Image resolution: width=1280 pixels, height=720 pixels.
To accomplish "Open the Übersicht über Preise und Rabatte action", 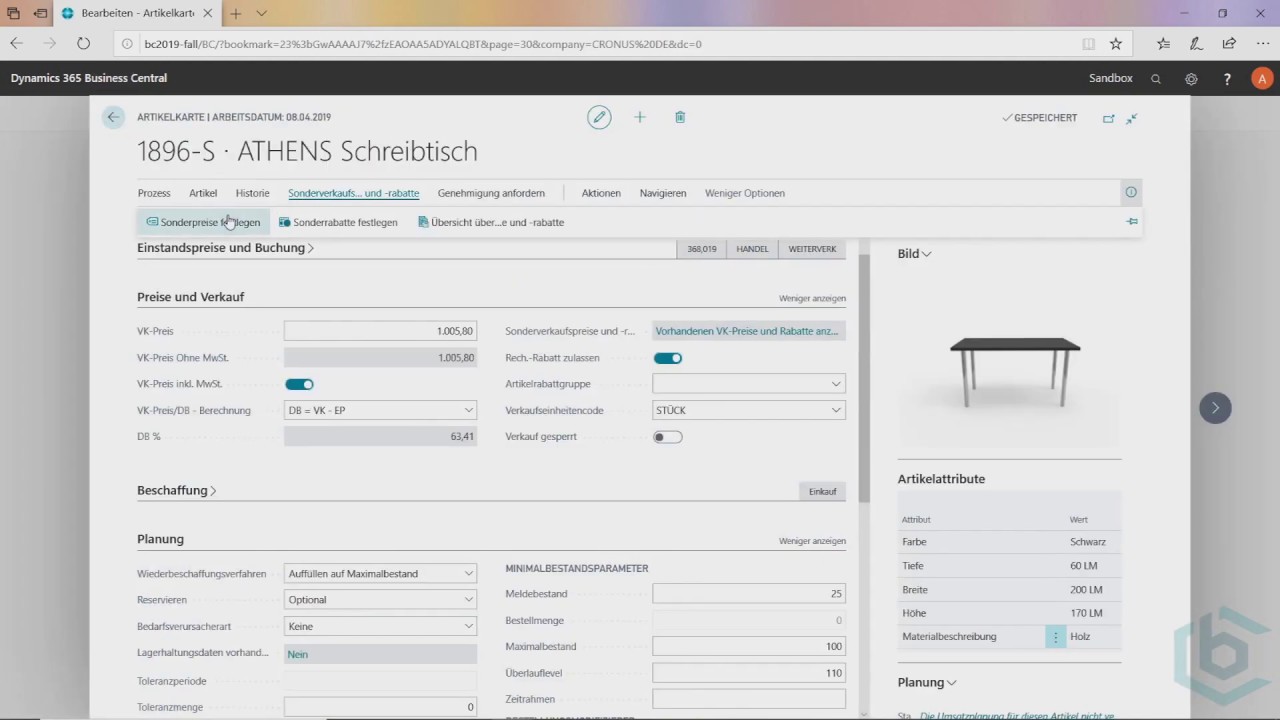I will coord(491,222).
